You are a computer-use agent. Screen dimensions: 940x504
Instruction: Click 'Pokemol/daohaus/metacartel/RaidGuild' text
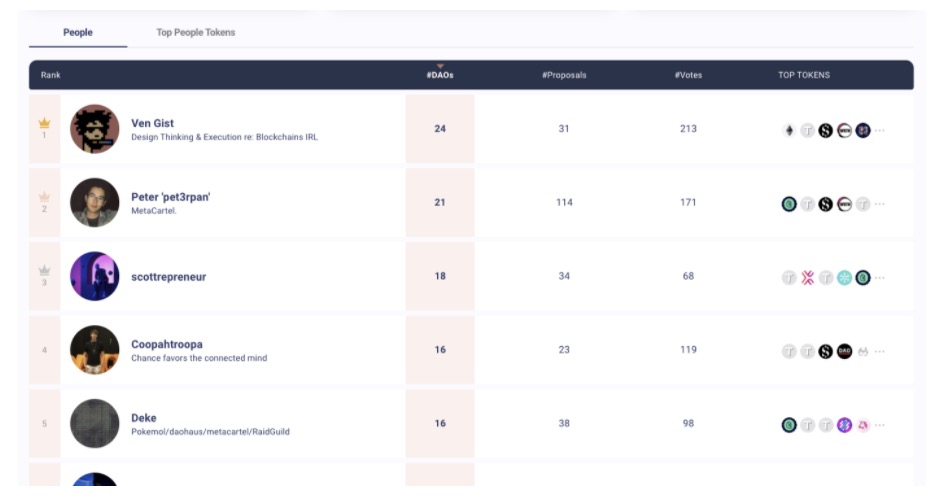[210, 432]
